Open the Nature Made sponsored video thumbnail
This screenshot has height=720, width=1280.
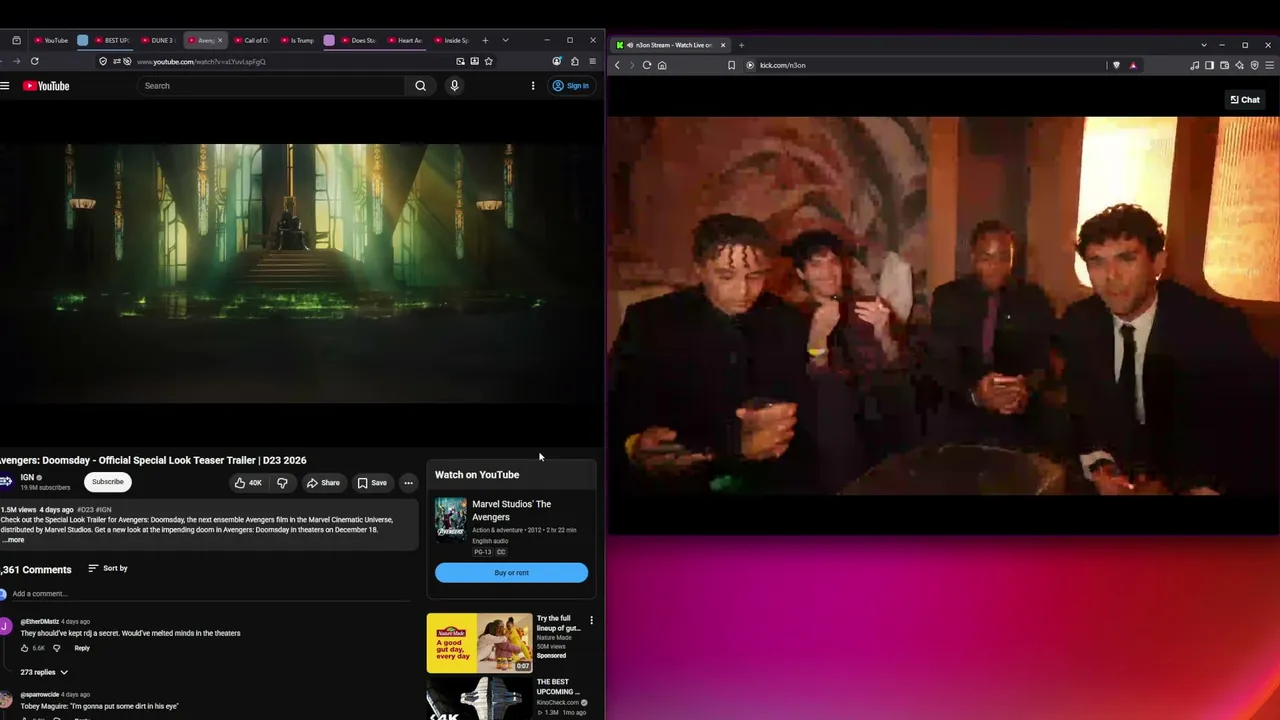point(480,643)
